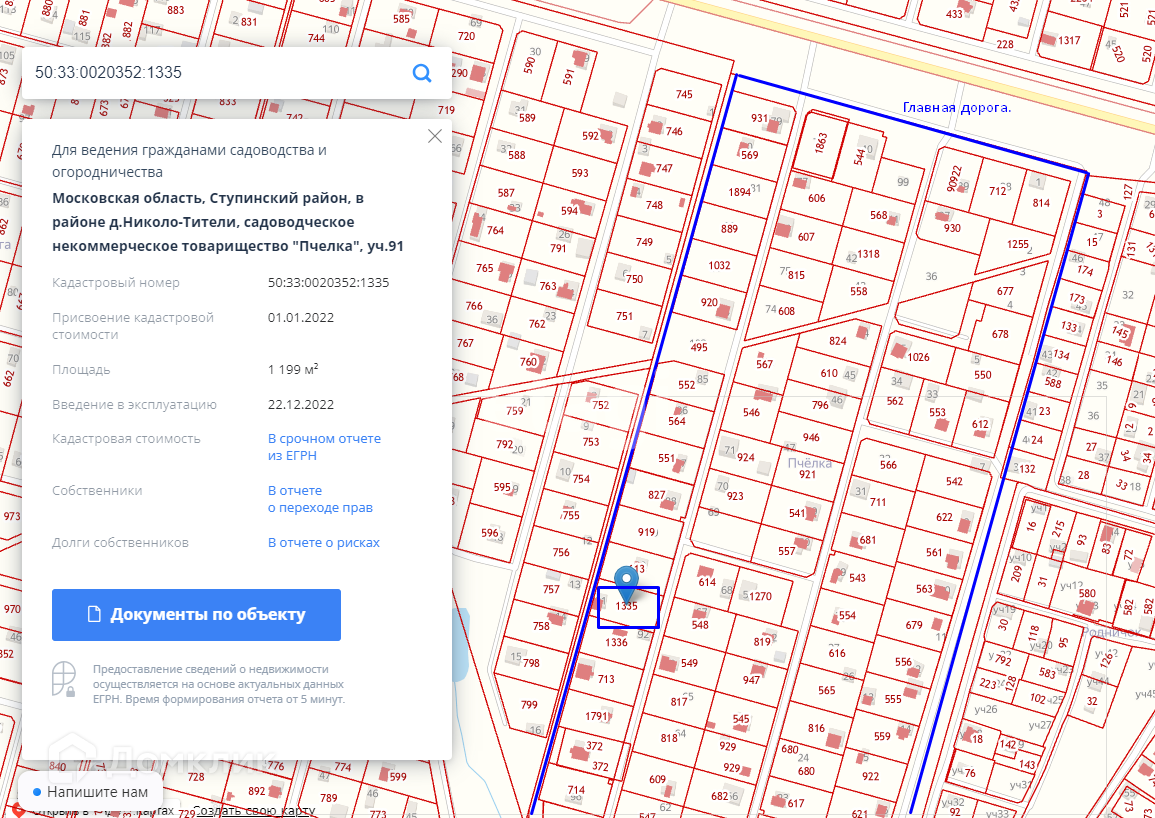Viewport: 1155px width, 818px height.
Task: Click the 'Главная дорога.' map label
Action: (957, 108)
